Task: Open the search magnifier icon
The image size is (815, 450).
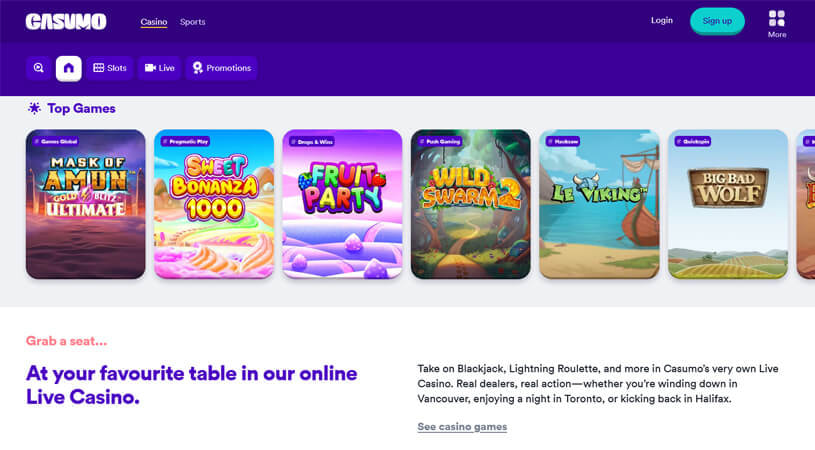Action: pyautogui.click(x=39, y=68)
